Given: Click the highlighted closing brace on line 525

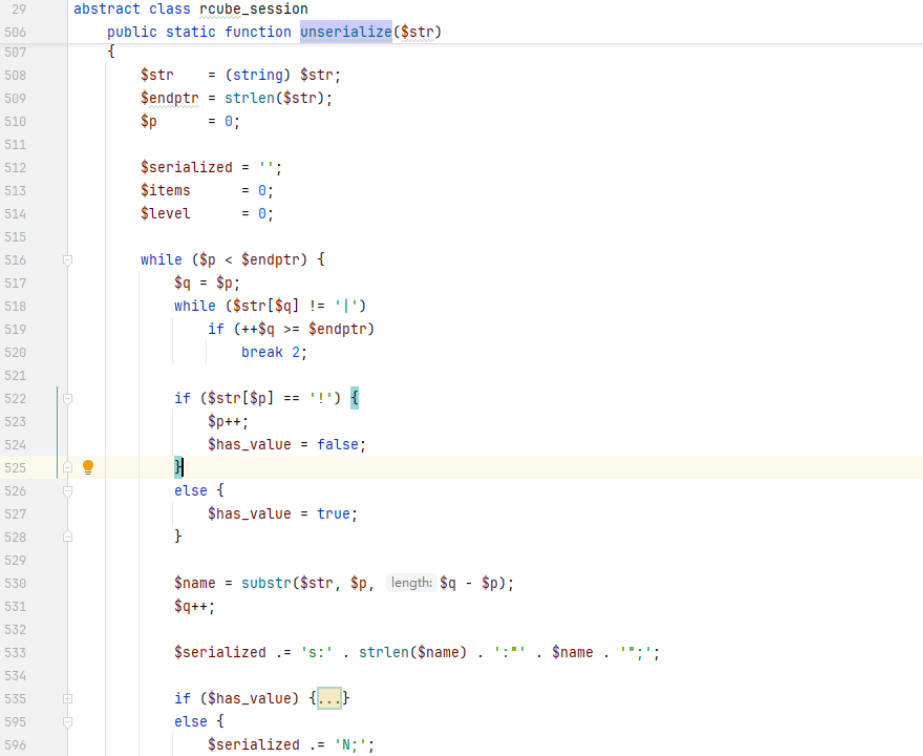Looking at the screenshot, I should pos(178,467).
